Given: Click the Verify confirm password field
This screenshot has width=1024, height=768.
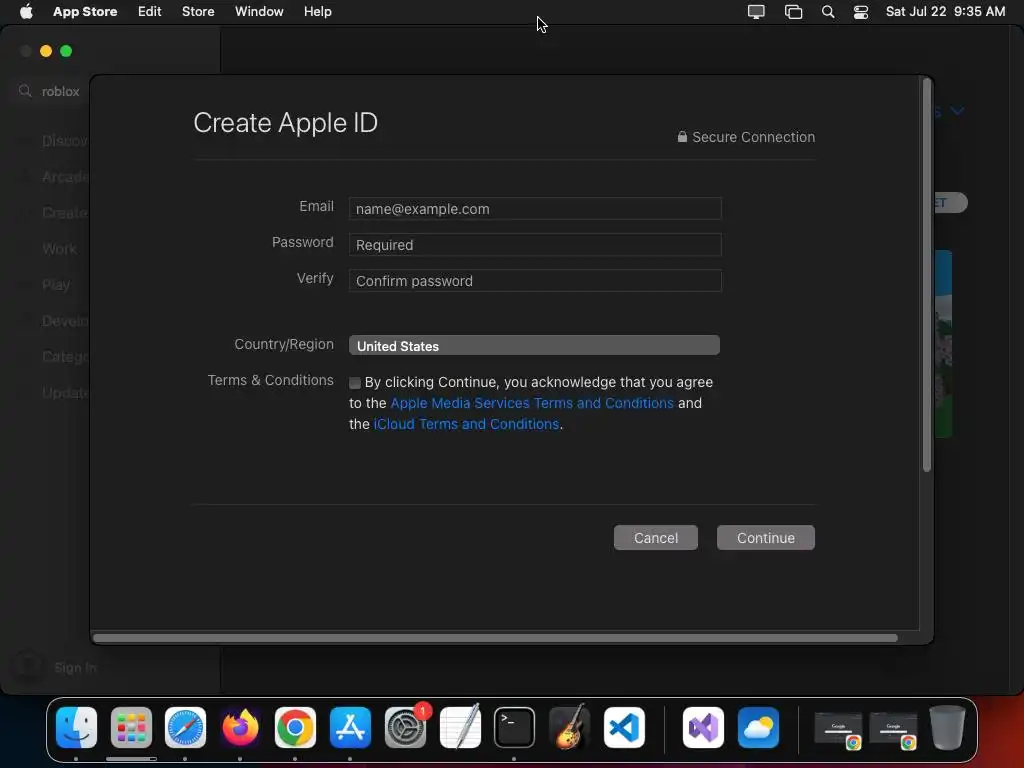Looking at the screenshot, I should tap(535, 281).
